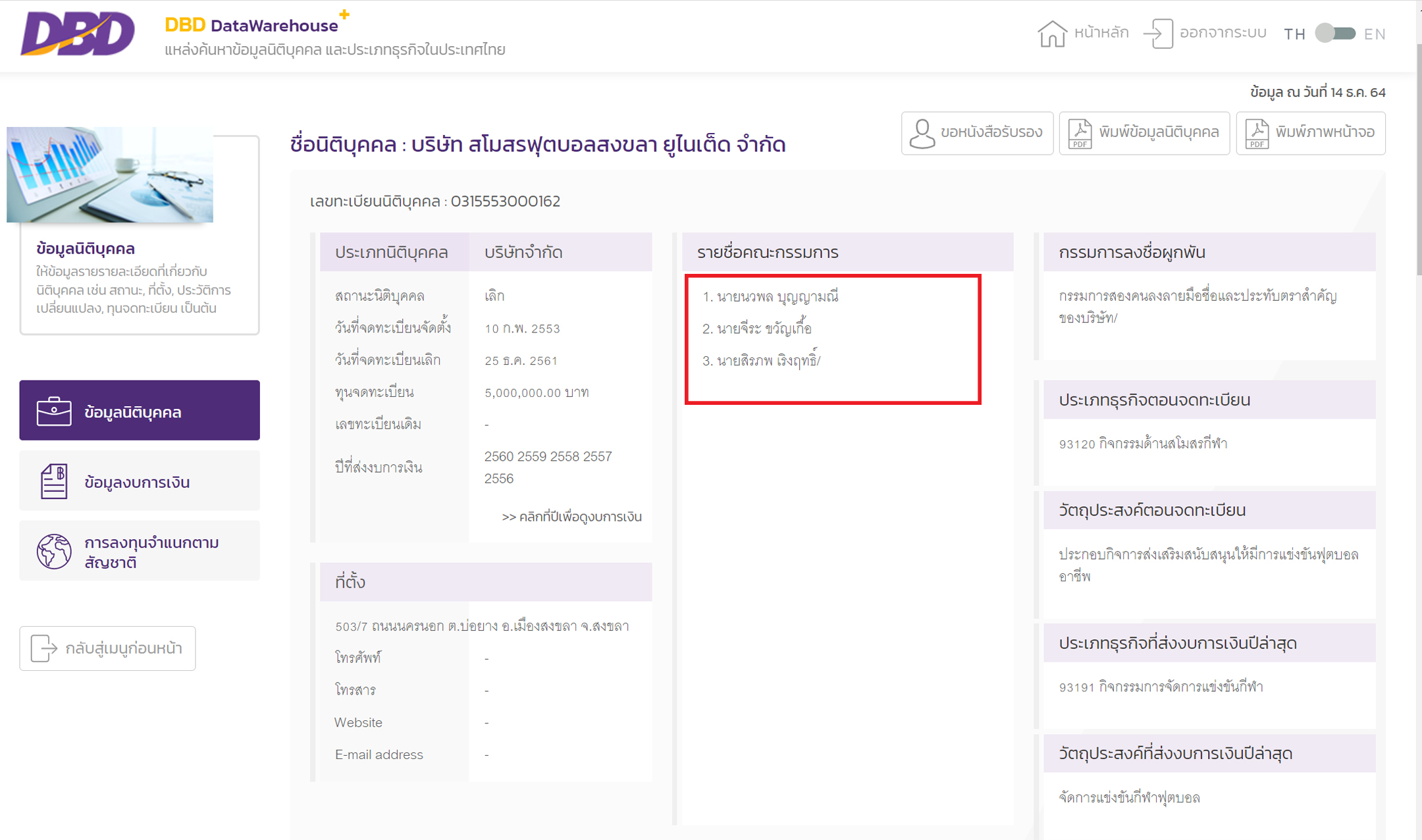The width and height of the screenshot is (1422, 840).
Task: Switch language to EN label
Action: click(x=1374, y=34)
